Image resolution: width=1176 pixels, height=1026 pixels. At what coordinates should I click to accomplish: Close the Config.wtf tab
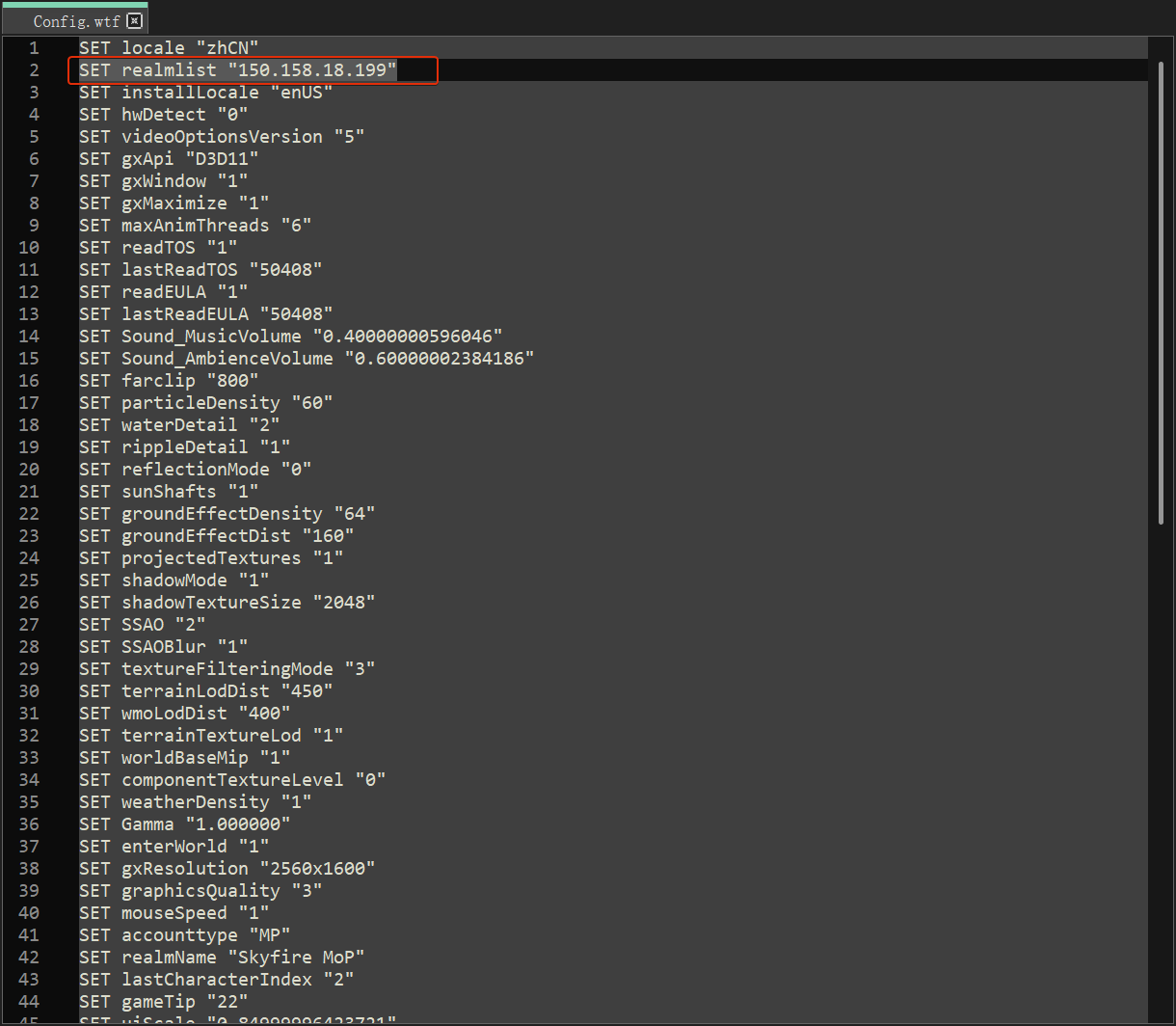134,20
